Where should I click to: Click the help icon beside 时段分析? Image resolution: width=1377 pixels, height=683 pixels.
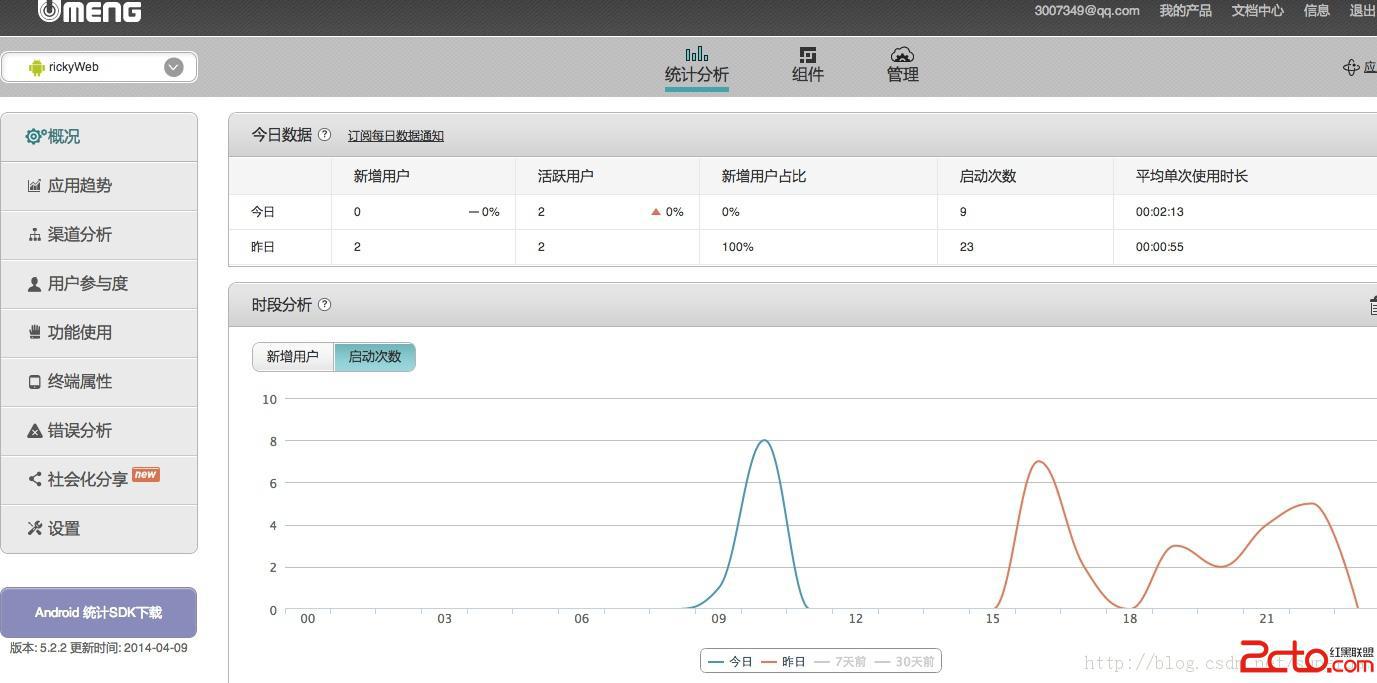point(324,305)
